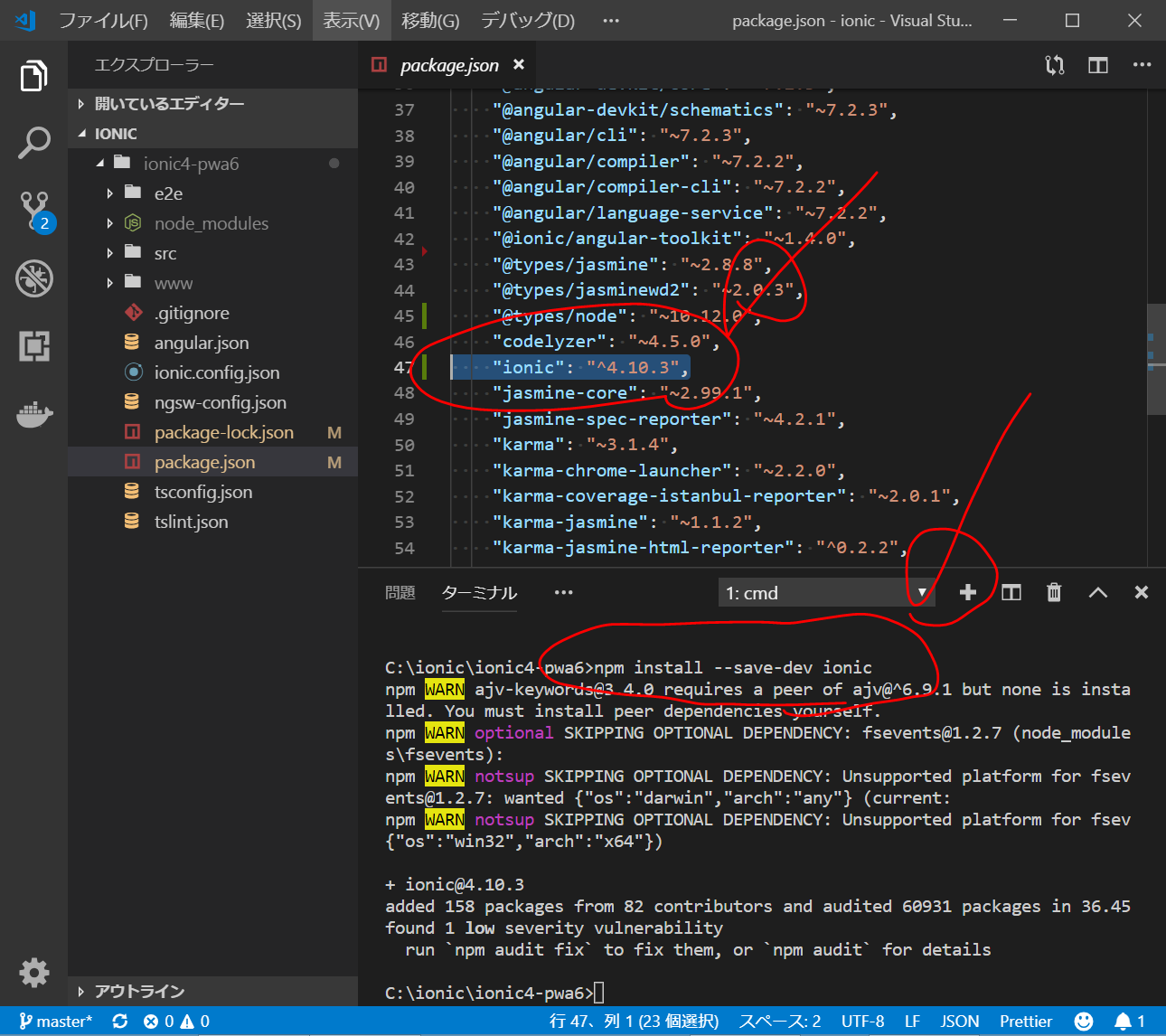Open Source Control view with badge 2
The image size is (1166, 1036).
pyautogui.click(x=34, y=211)
